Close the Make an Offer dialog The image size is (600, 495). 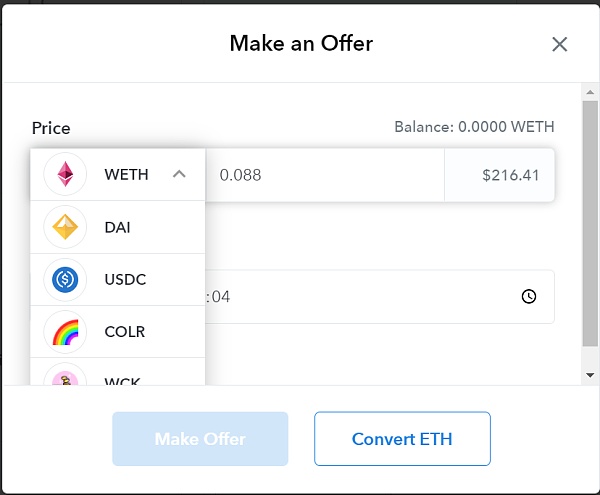point(560,44)
